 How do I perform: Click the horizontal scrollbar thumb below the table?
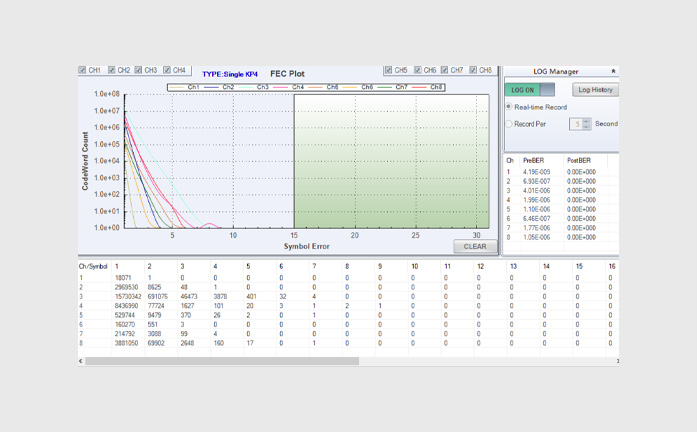pos(222,361)
